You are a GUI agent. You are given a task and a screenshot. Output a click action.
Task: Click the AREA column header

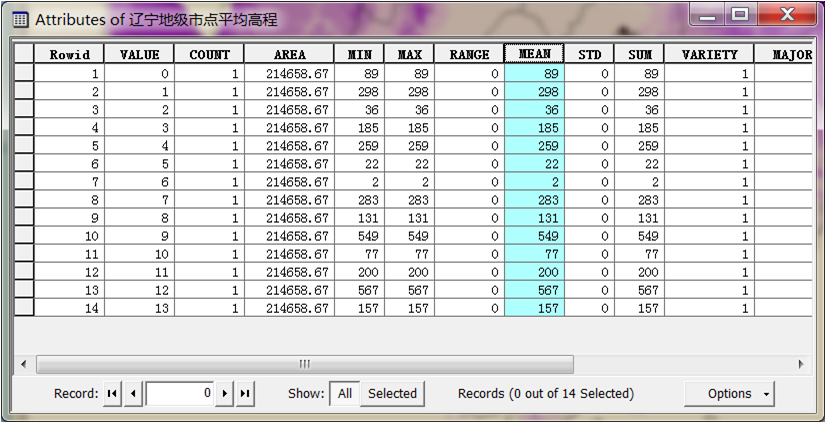[x=288, y=55]
